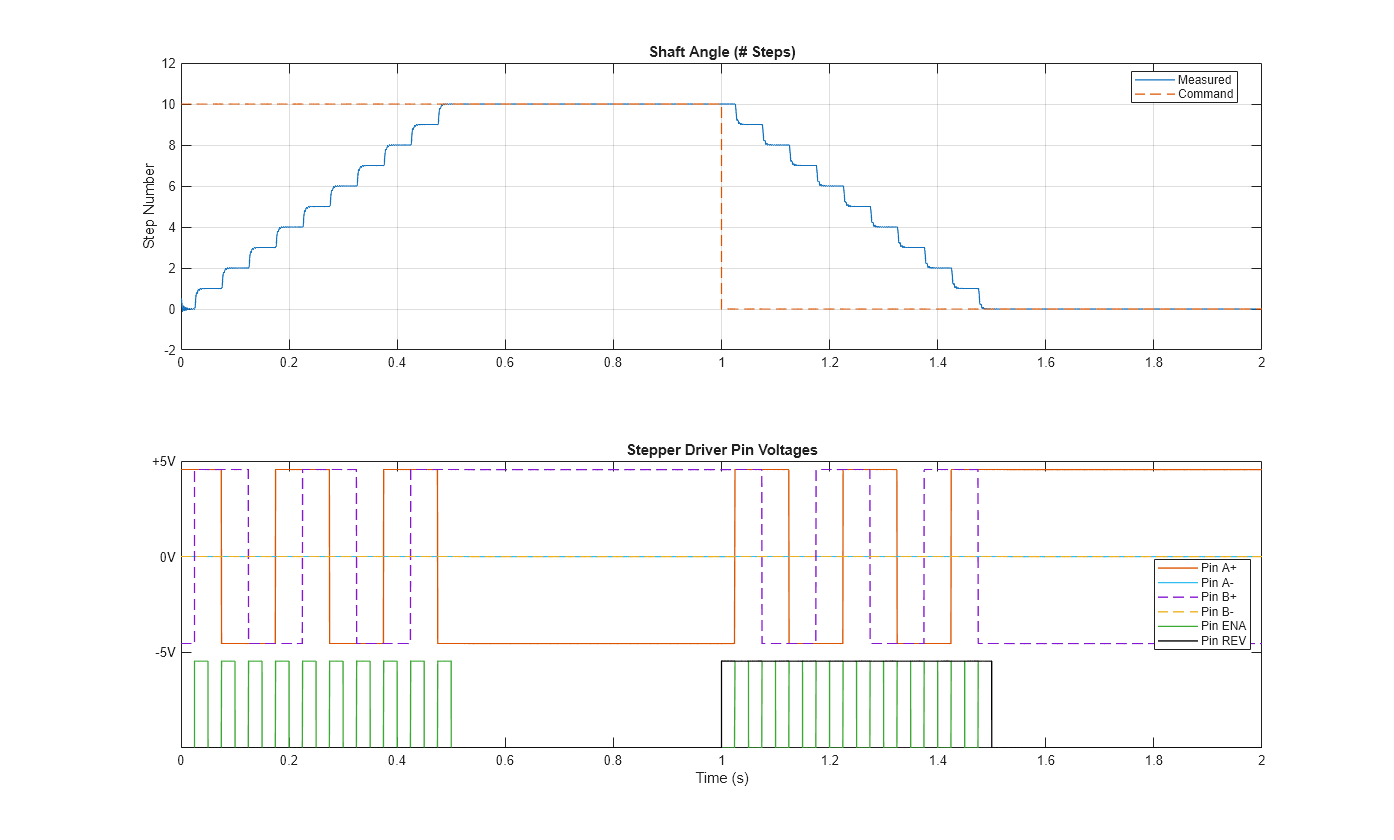Select x-axis tick "0.6" under Shaft Angle plot
This screenshot has height=840, width=1394.
(x=505, y=363)
